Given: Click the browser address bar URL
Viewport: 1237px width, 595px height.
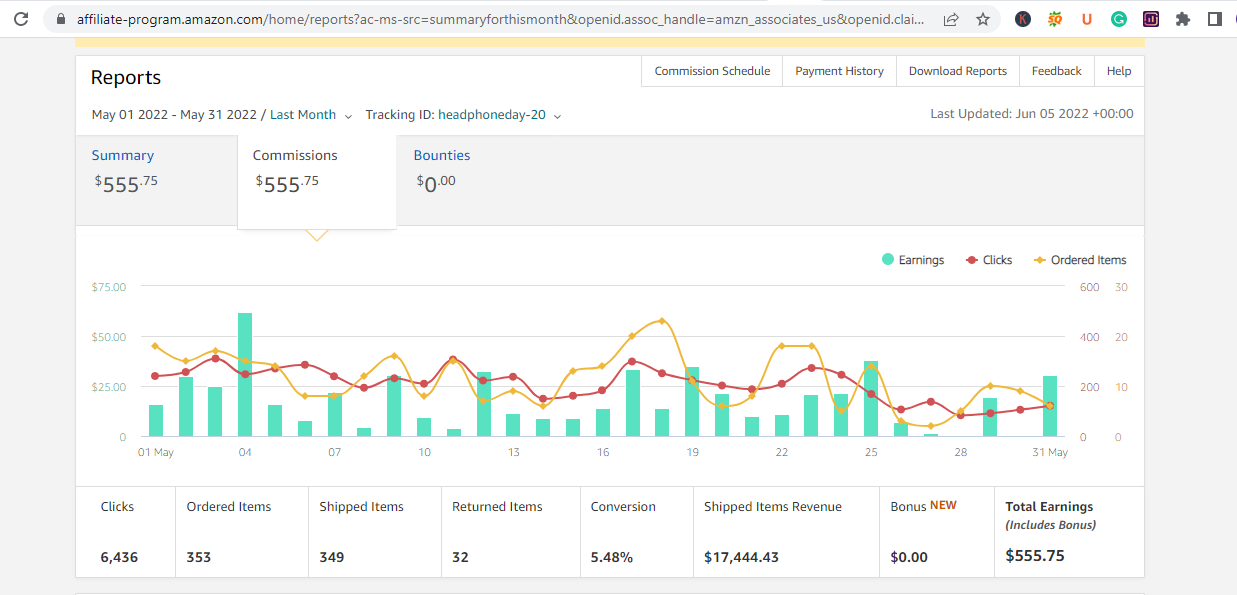Looking at the screenshot, I should (500, 19).
